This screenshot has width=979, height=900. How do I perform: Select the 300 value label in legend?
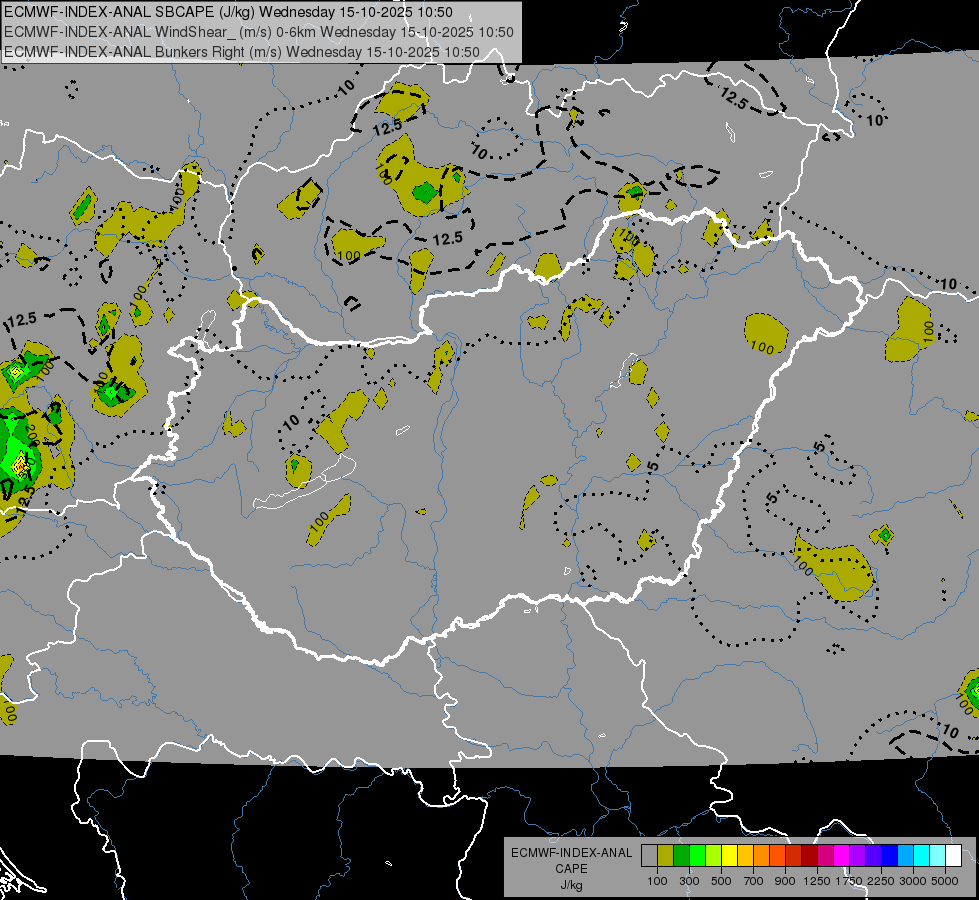tap(689, 881)
